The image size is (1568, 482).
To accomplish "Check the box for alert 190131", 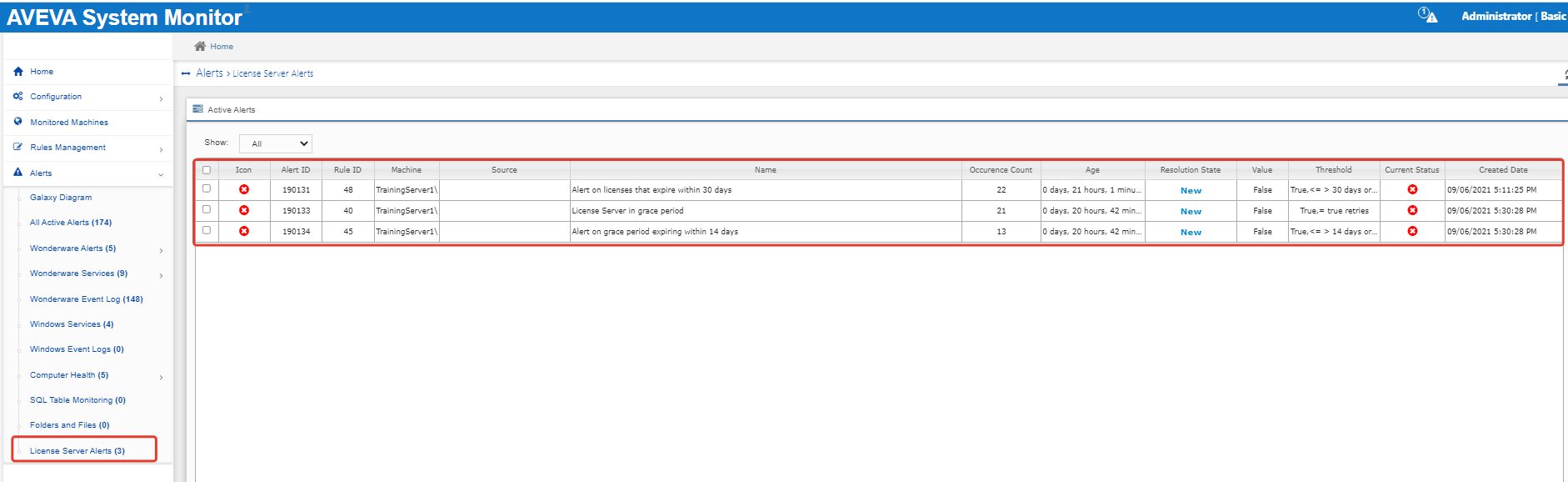I will pyautogui.click(x=207, y=188).
